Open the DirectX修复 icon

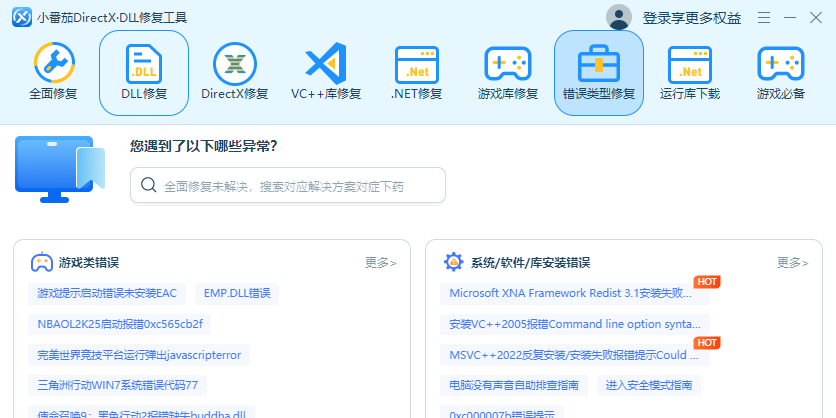(235, 64)
